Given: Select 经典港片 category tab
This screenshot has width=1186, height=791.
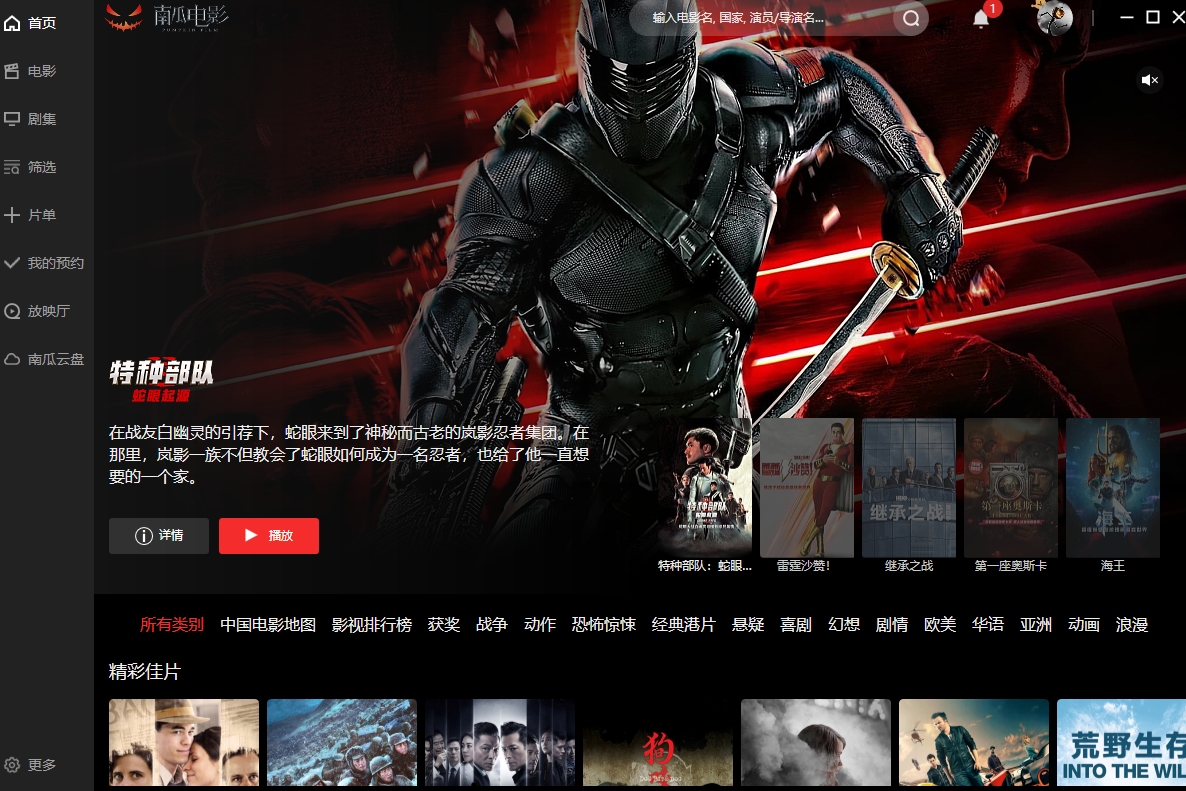Looking at the screenshot, I should [683, 625].
